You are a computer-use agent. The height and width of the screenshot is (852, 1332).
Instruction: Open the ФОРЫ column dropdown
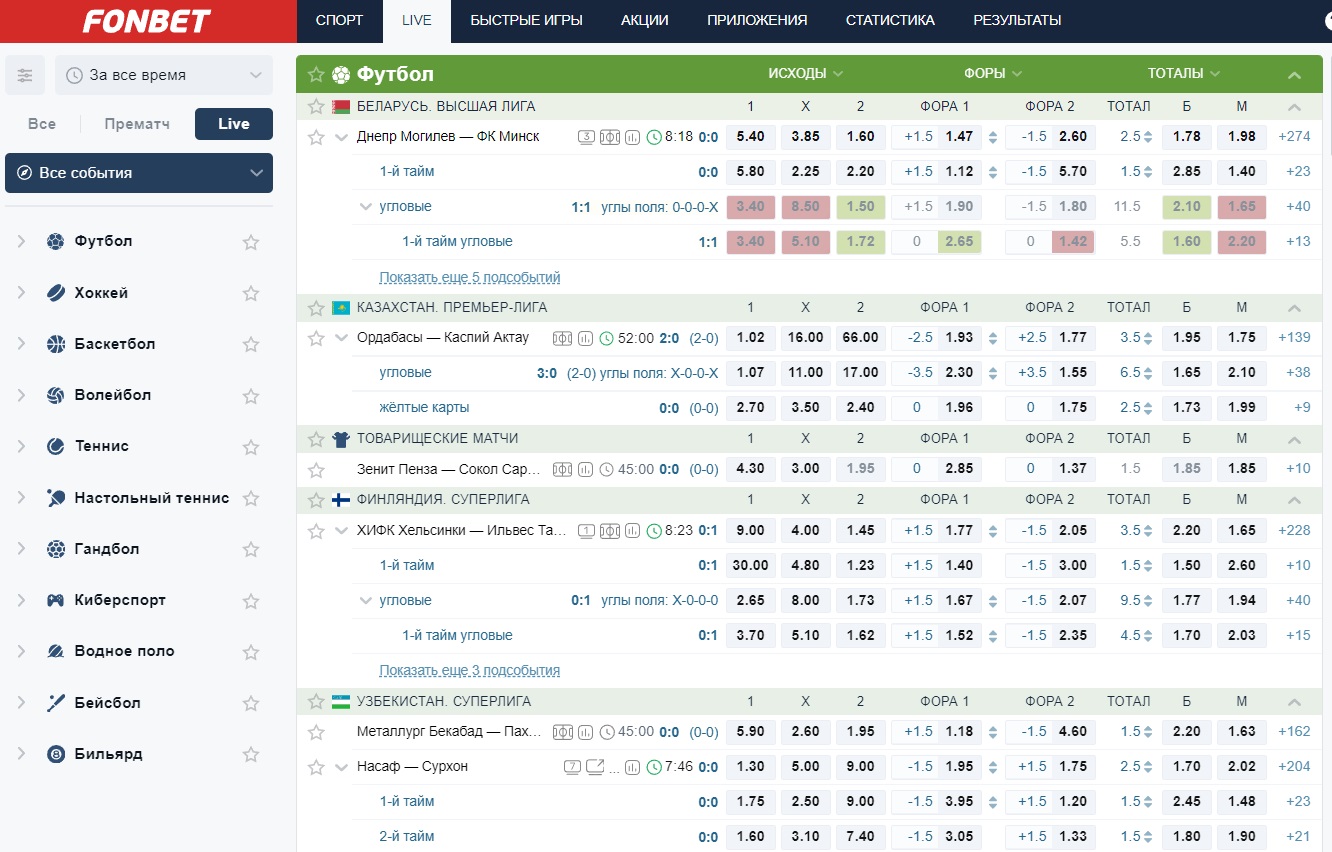coord(993,74)
